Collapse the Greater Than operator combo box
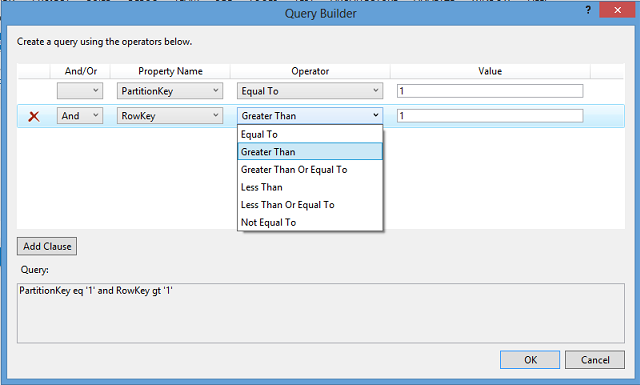Screen dimensions: 640x385 (310, 116)
